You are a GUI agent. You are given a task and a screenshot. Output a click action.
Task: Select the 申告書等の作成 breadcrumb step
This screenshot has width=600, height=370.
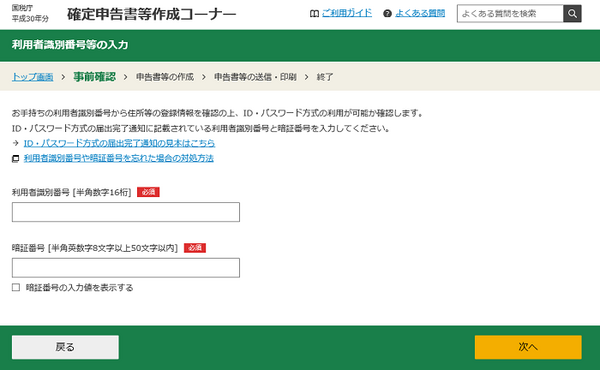pos(165,77)
